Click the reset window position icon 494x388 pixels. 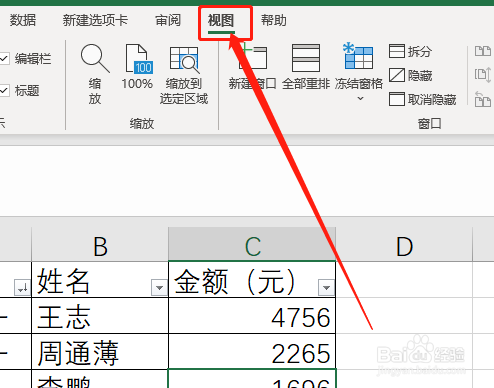[x=483, y=99]
